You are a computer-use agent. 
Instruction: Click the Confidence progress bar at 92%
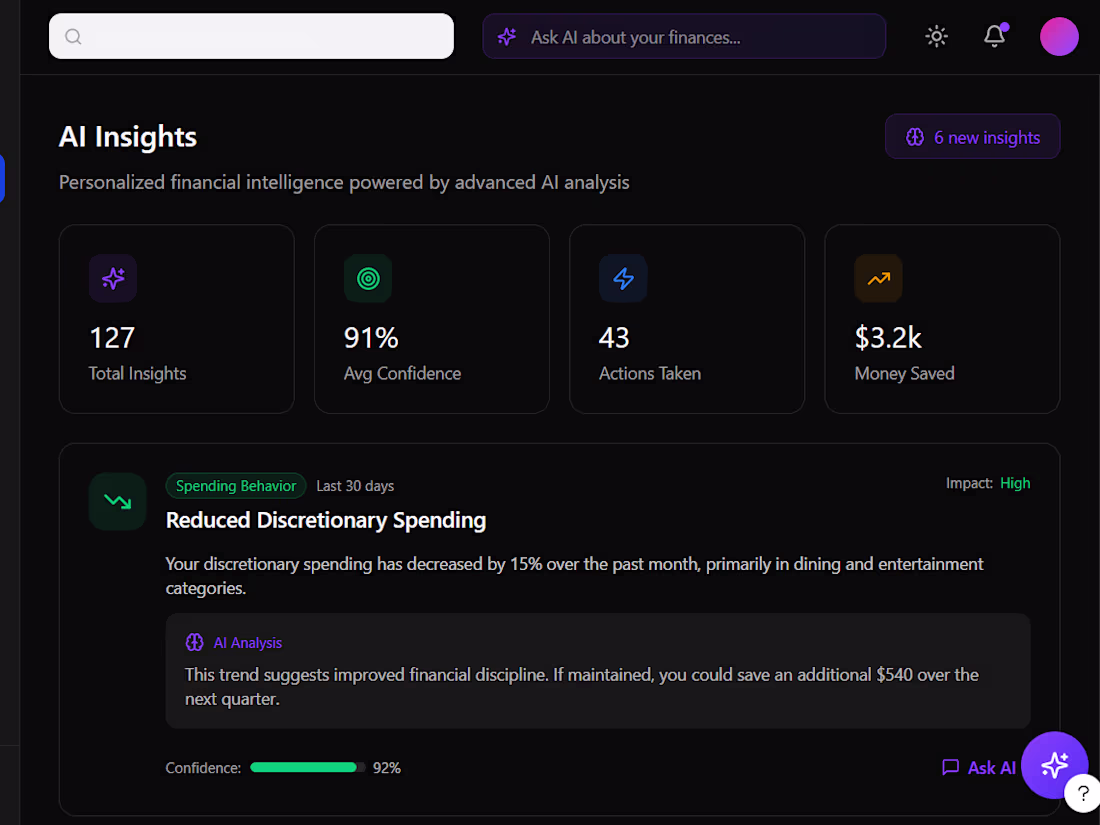[307, 768]
